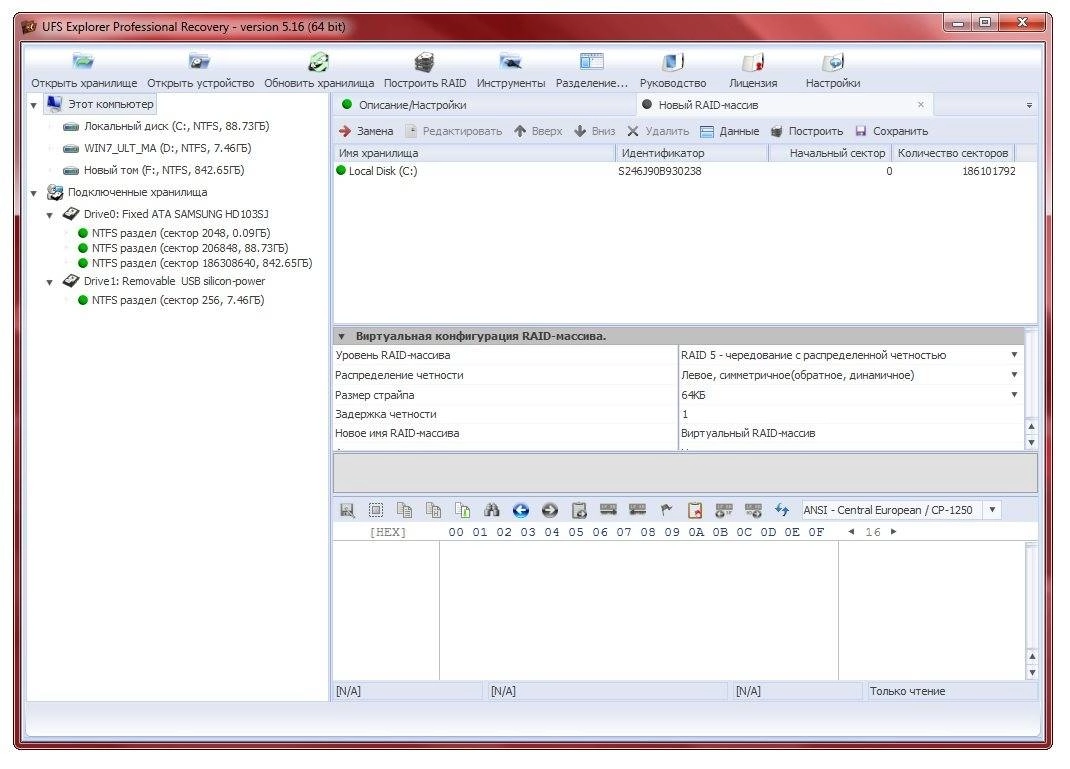Click the dark forward arrow in hex toolbar
The image size is (1070, 769).
[549, 510]
